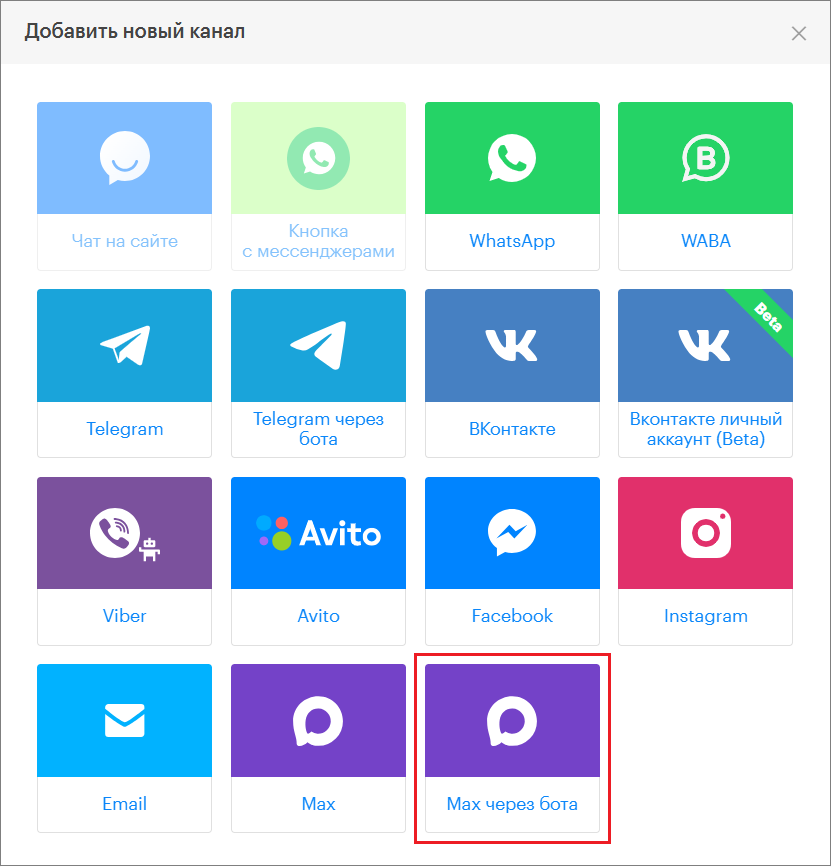
Task: Click the Max через бота text label
Action: pos(512,804)
